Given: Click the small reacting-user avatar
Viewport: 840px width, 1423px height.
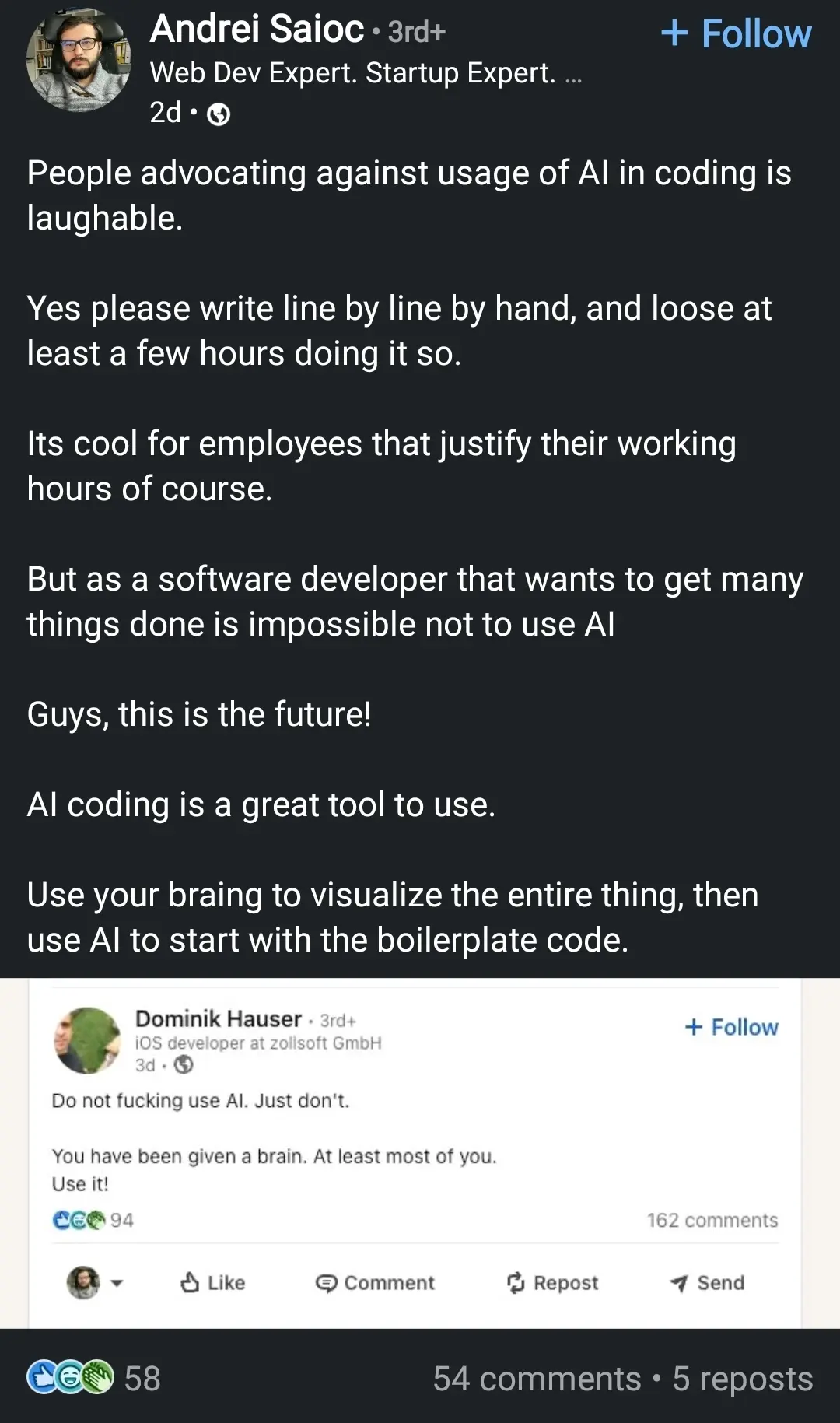Looking at the screenshot, I should click(x=83, y=1282).
